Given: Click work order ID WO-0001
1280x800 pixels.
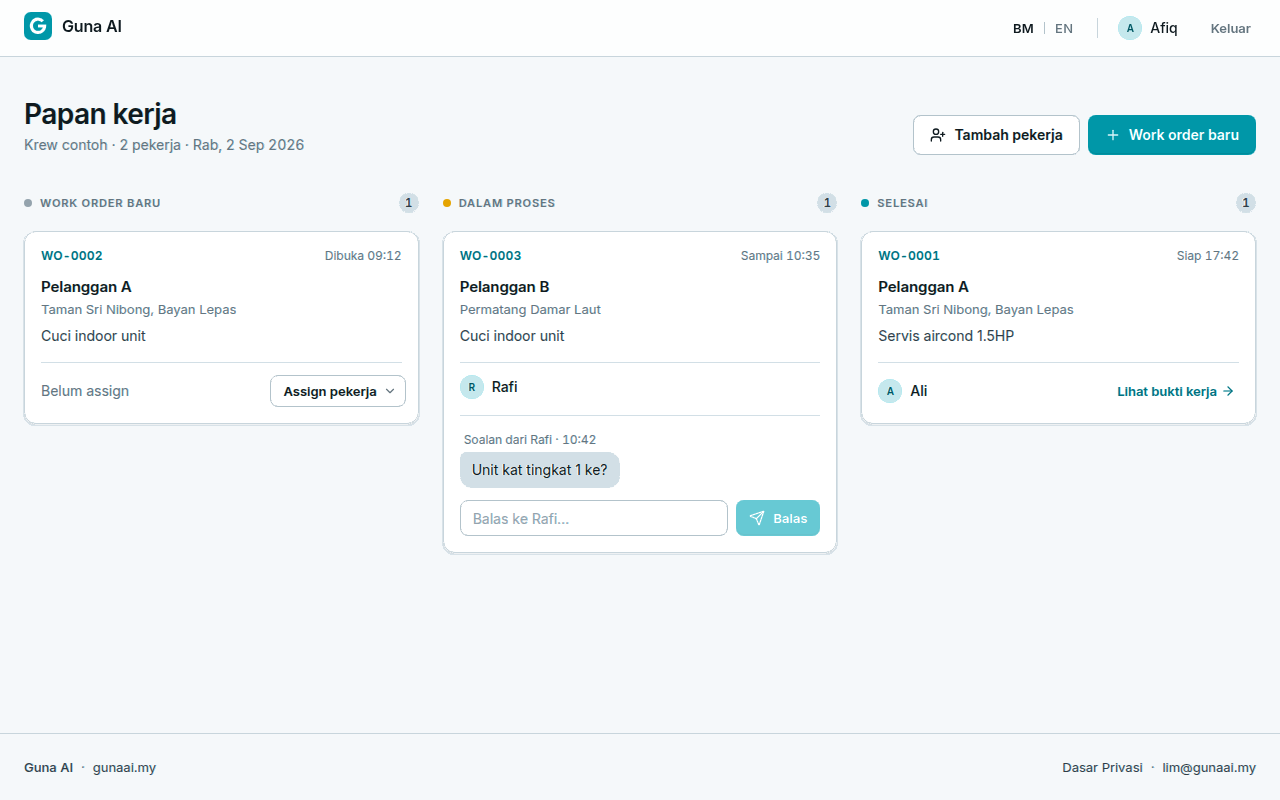Looking at the screenshot, I should coord(909,256).
